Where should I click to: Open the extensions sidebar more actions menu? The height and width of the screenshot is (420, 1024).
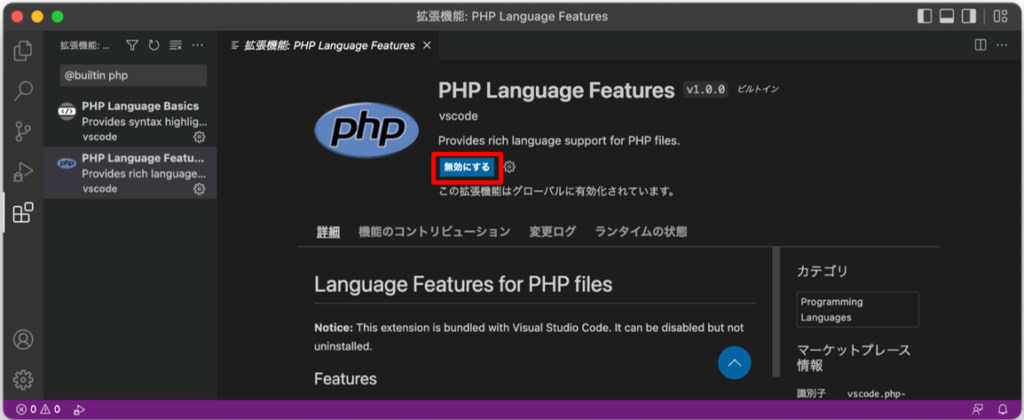tap(198, 45)
